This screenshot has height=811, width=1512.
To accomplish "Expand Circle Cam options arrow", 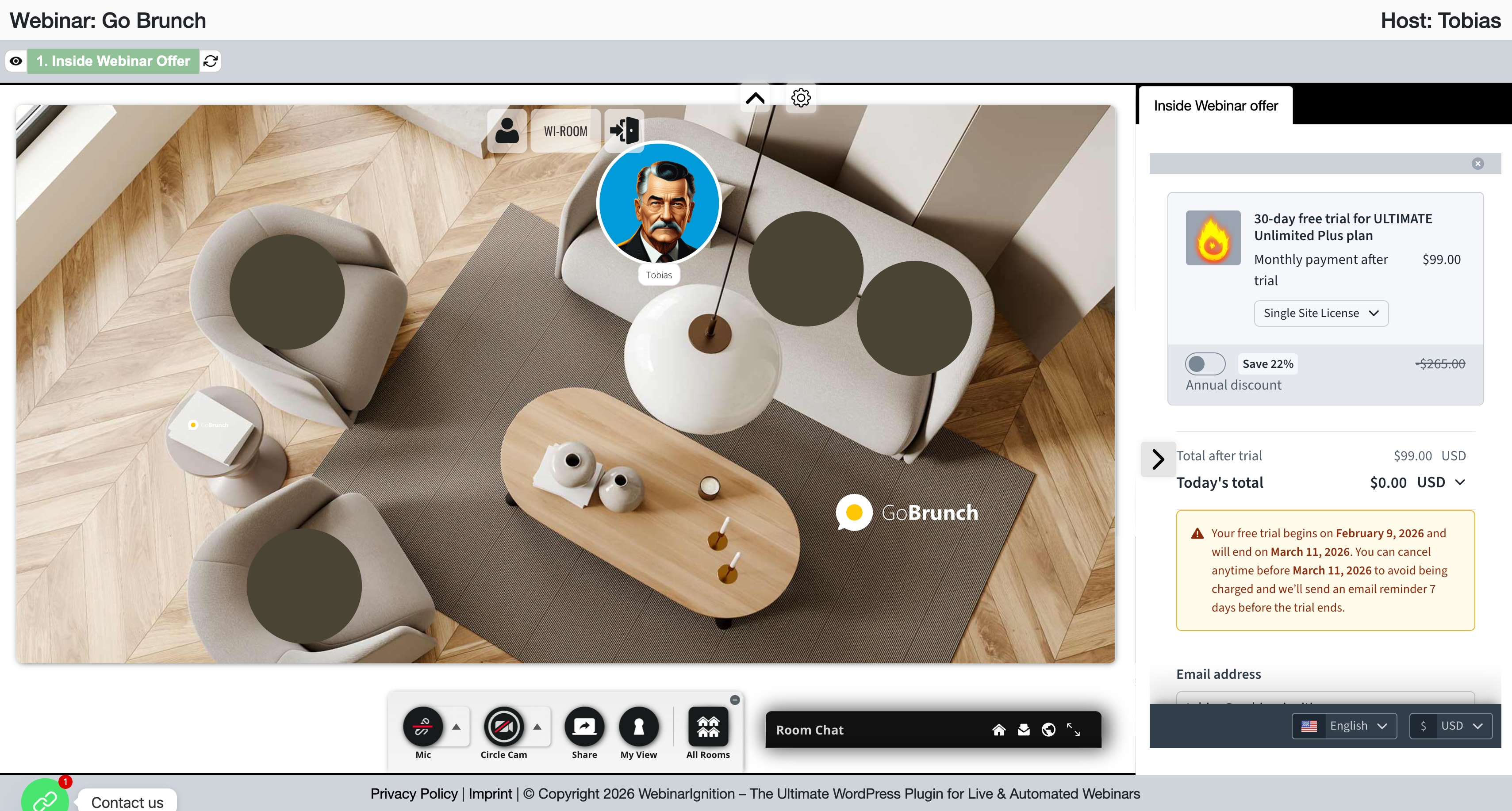I will coord(537,727).
